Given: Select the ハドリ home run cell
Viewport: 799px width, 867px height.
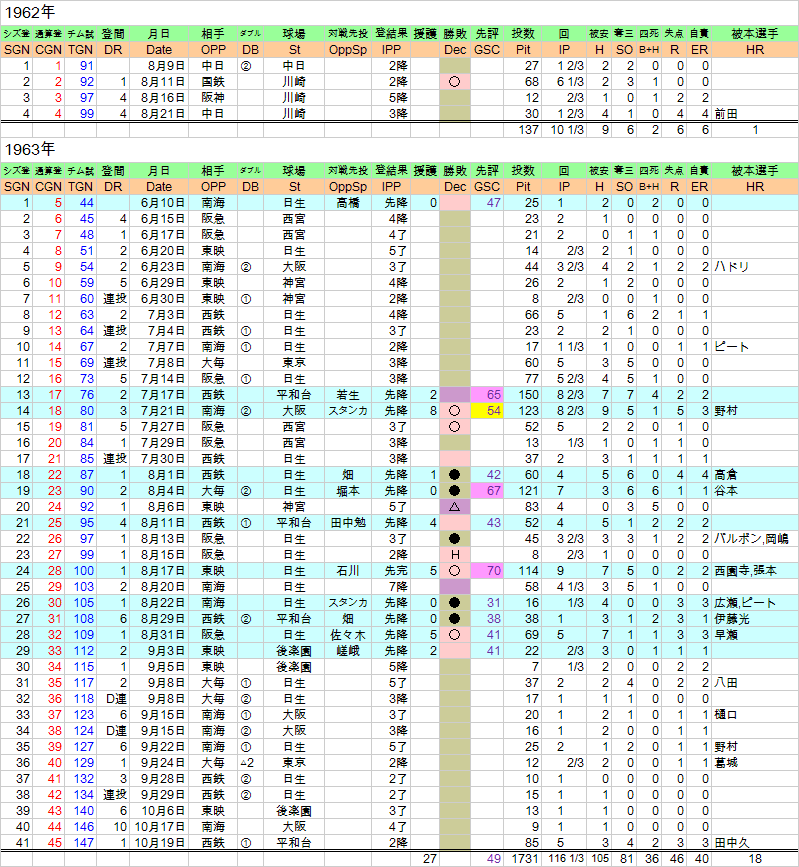Looking at the screenshot, I should (x=755, y=267).
